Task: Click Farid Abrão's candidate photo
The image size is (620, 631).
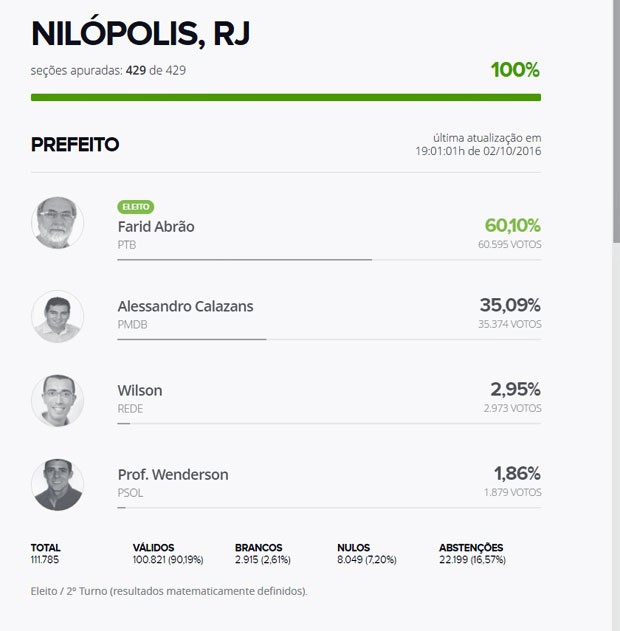Action: (58, 223)
